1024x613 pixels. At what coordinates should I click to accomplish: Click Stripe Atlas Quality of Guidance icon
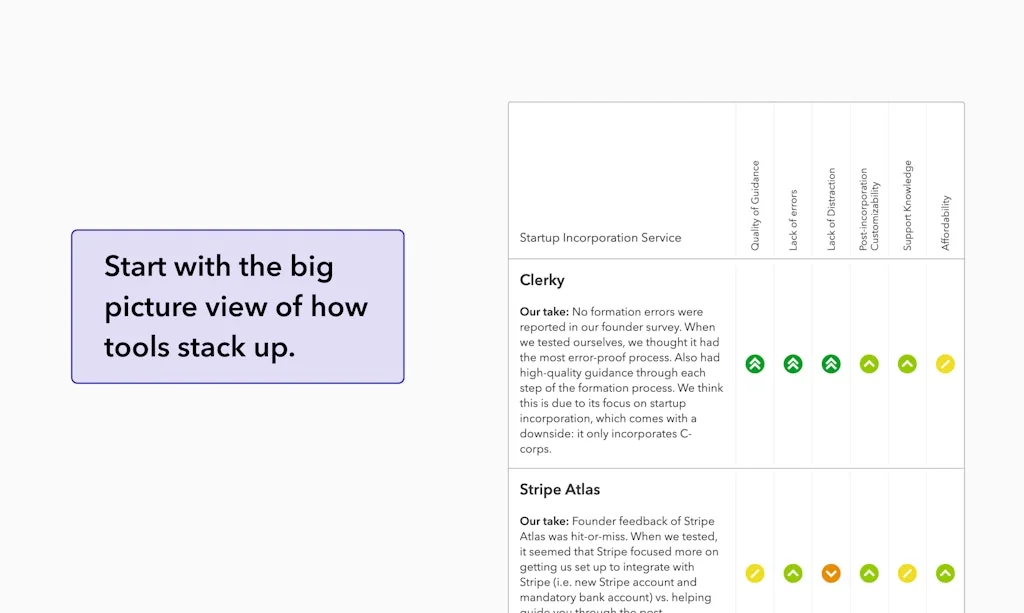coord(755,574)
